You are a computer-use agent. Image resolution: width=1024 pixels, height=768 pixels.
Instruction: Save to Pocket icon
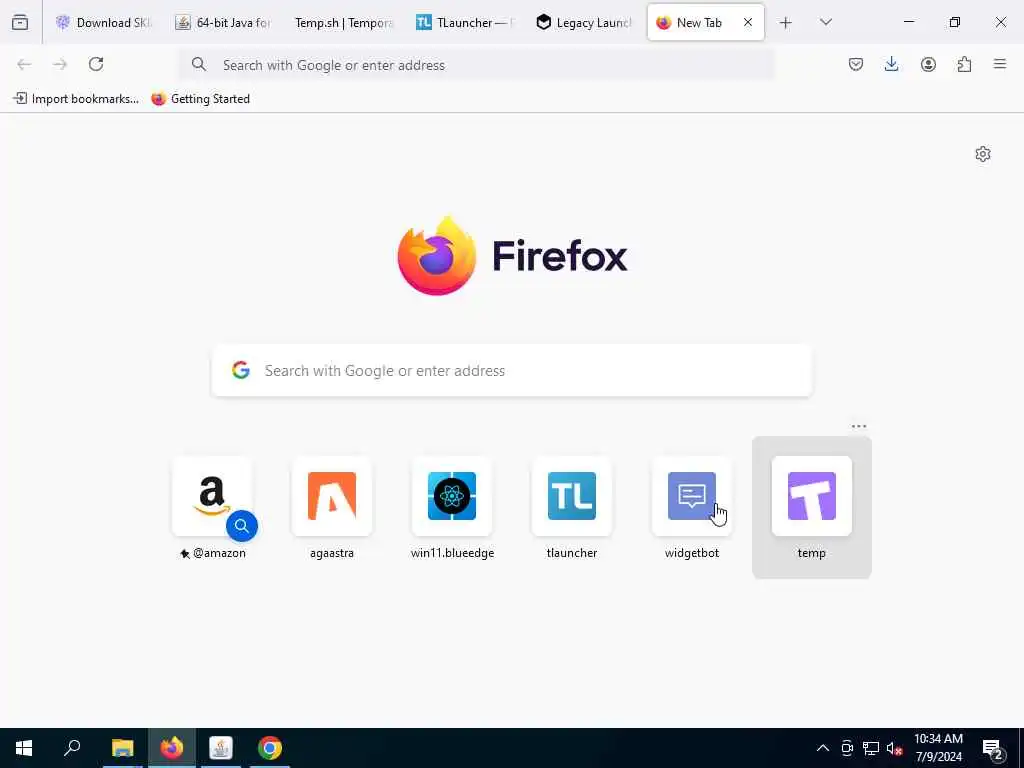pos(856,64)
